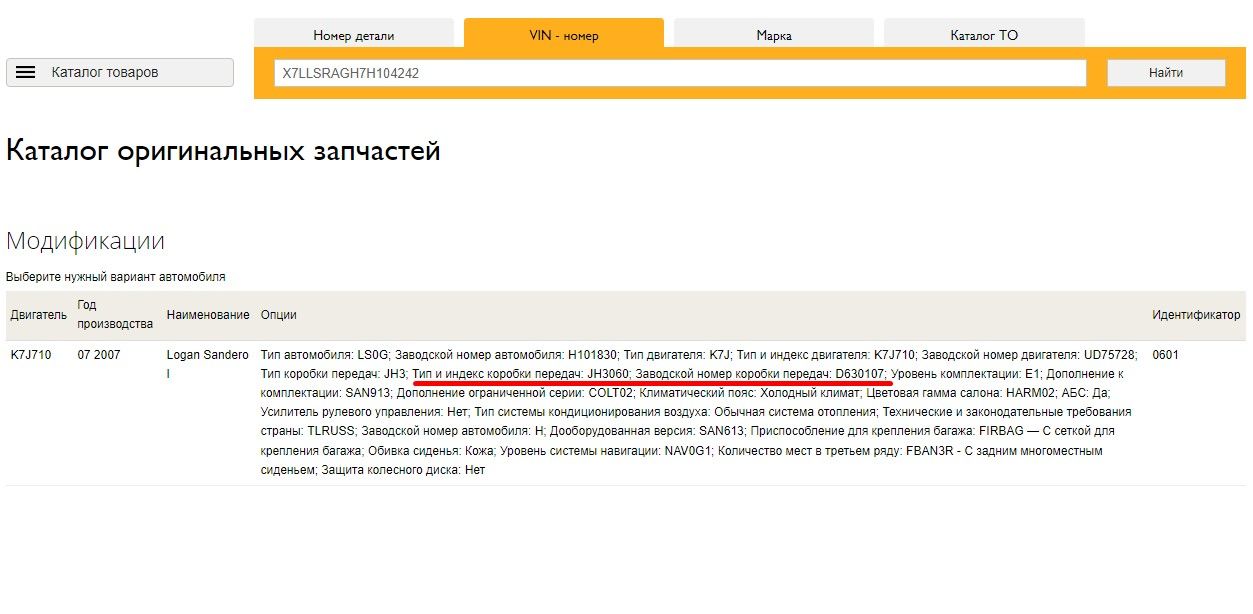Click the Каталог оригинальных запчастей heading
Screen dimensions: 1253x614
tap(223, 151)
